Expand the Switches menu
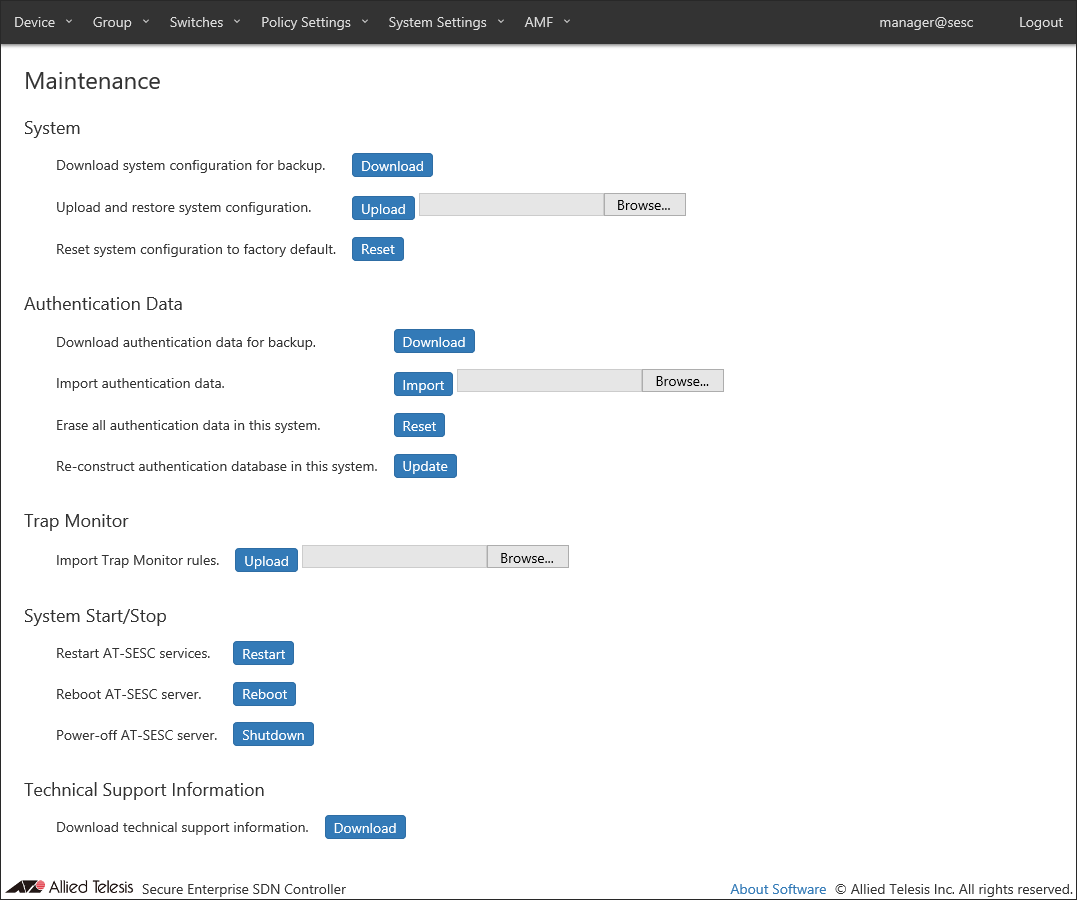The image size is (1077, 900). (205, 22)
